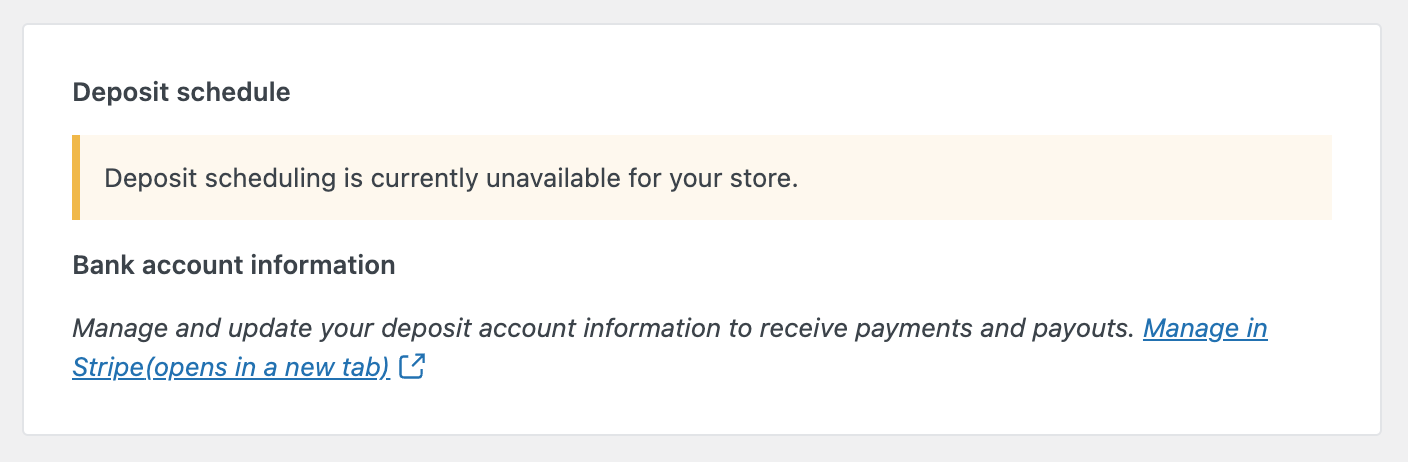The width and height of the screenshot is (1408, 462).
Task: Click the deposit scheduling unavailable notice text
Action: 451,180
